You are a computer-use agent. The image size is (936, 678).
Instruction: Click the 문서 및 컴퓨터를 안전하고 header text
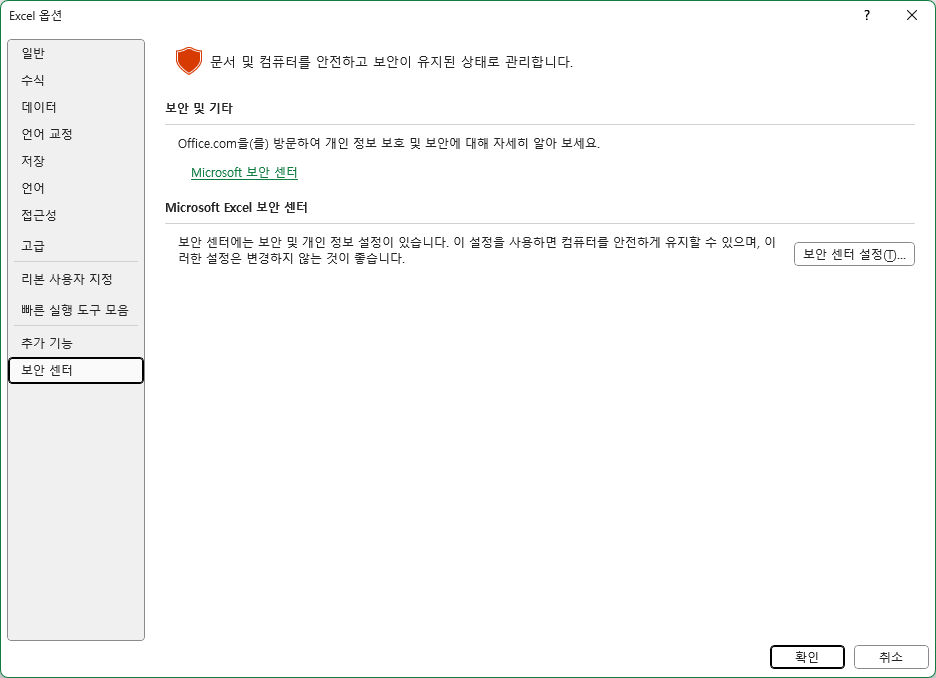point(392,61)
